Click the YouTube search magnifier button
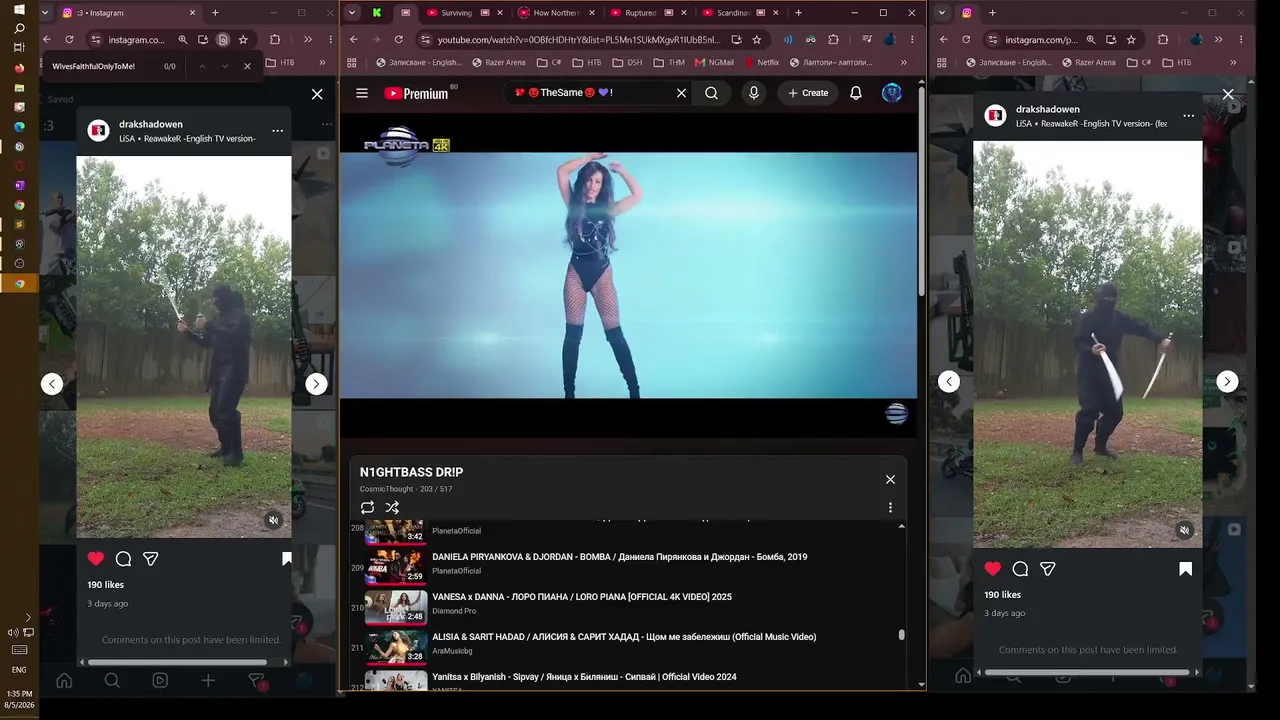The image size is (1280, 720). pos(711,93)
